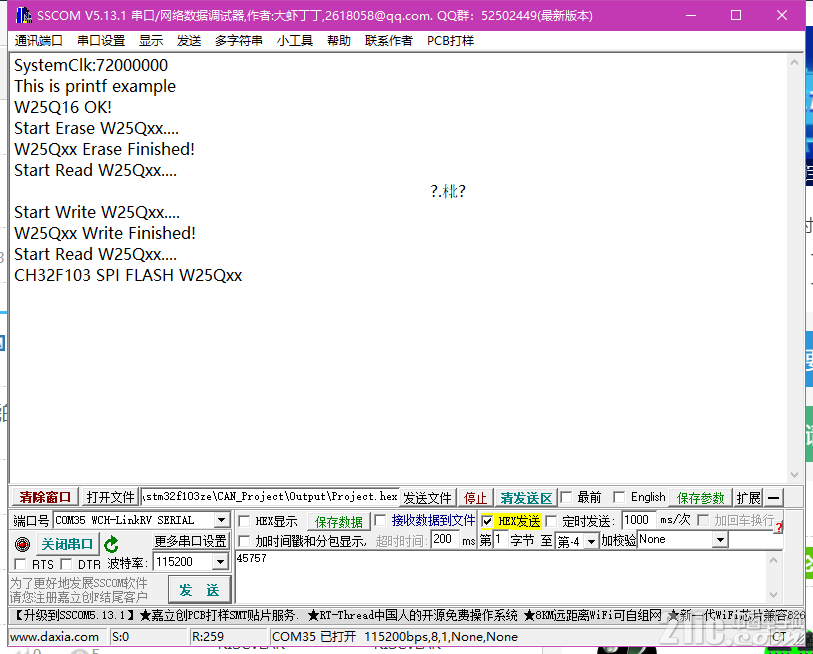Image resolution: width=813 pixels, height=654 pixels.
Task: Click the 第 1 字节 start byte field
Action: [x=500, y=539]
